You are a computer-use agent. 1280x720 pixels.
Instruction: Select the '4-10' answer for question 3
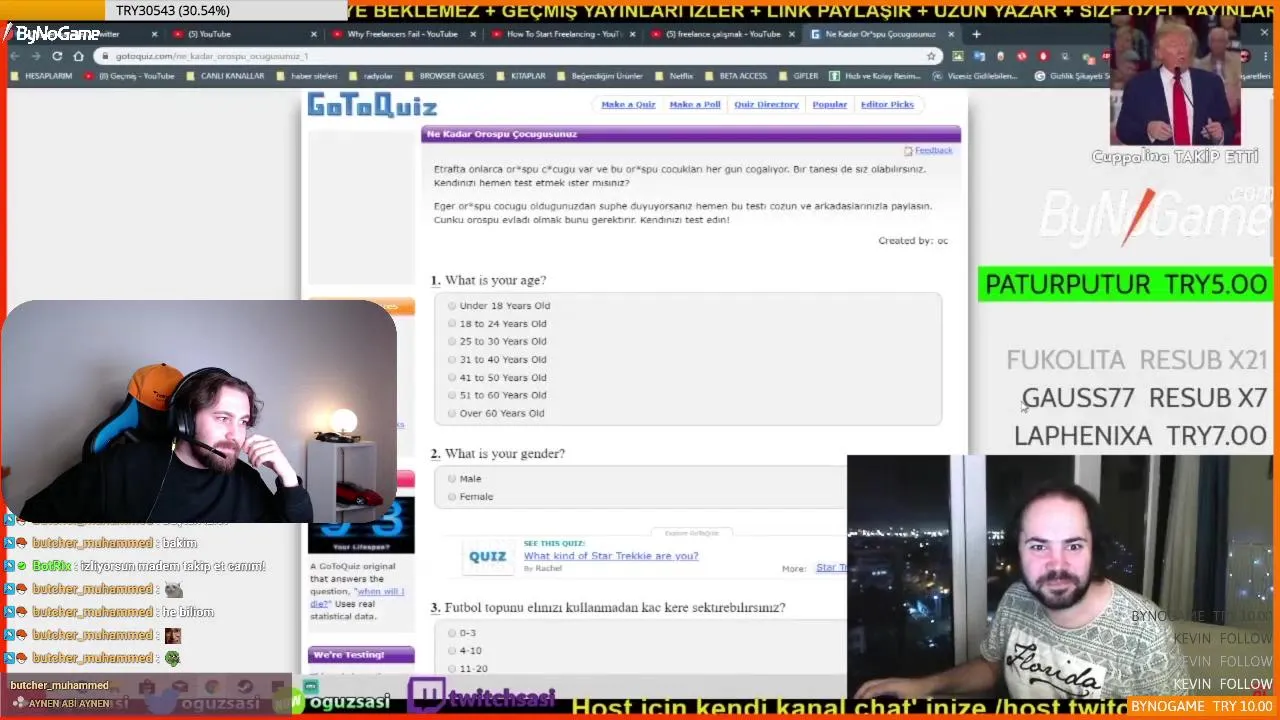click(x=452, y=651)
